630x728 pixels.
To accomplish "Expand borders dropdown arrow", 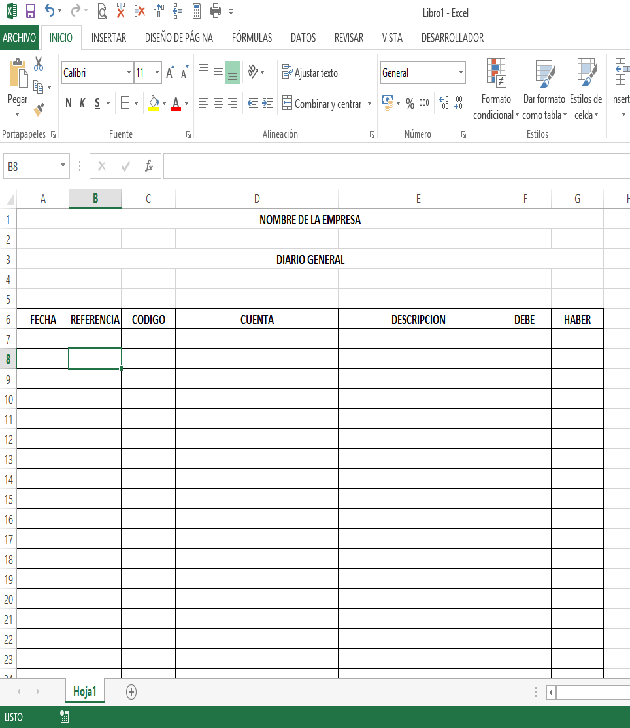I will 136,103.
